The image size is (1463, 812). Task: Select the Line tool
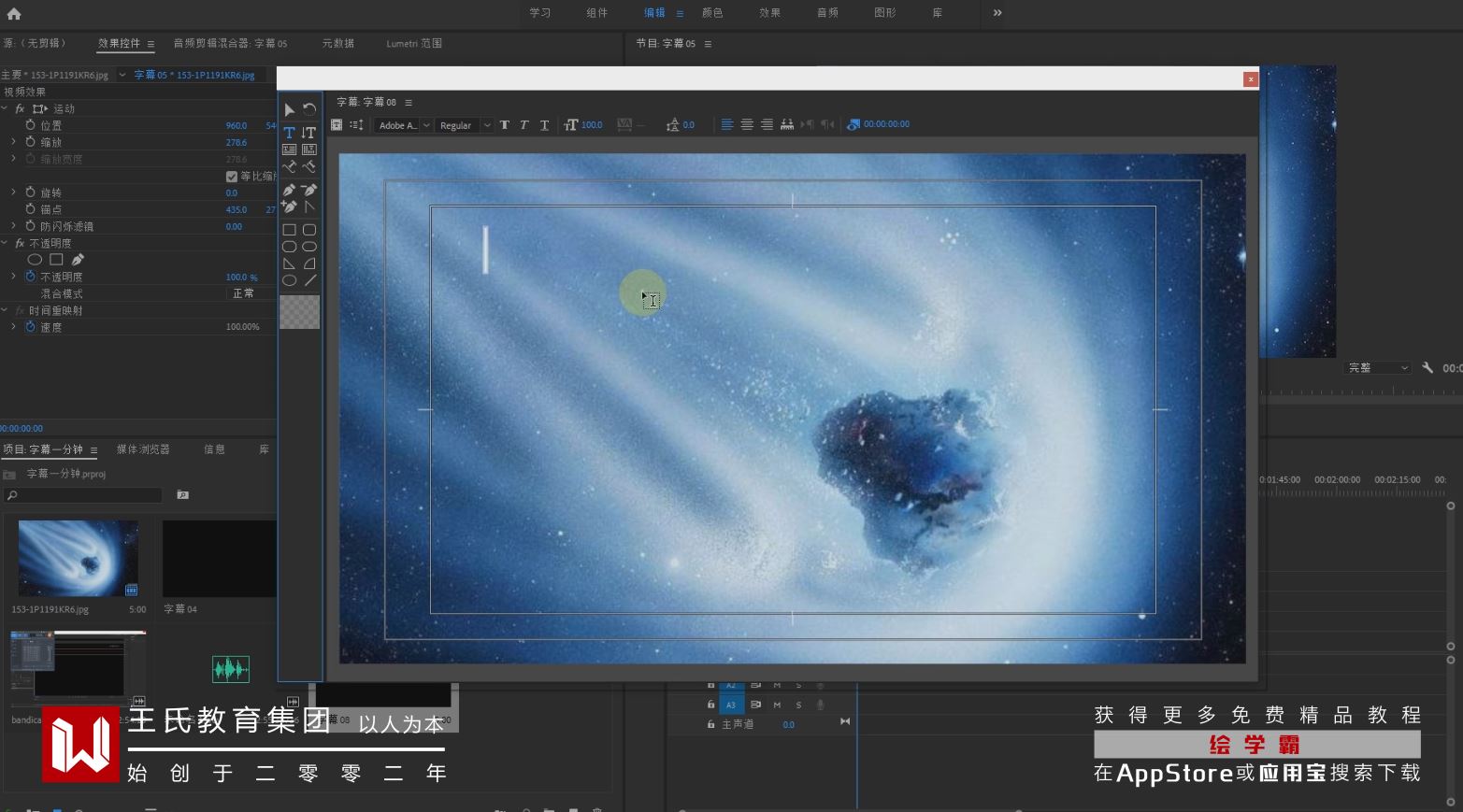[x=309, y=280]
